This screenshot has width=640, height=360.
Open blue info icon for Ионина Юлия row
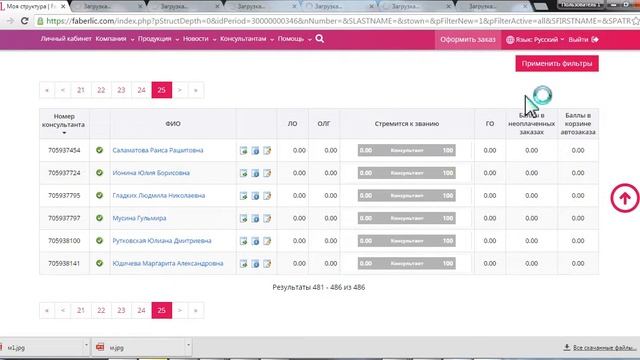pos(256,173)
